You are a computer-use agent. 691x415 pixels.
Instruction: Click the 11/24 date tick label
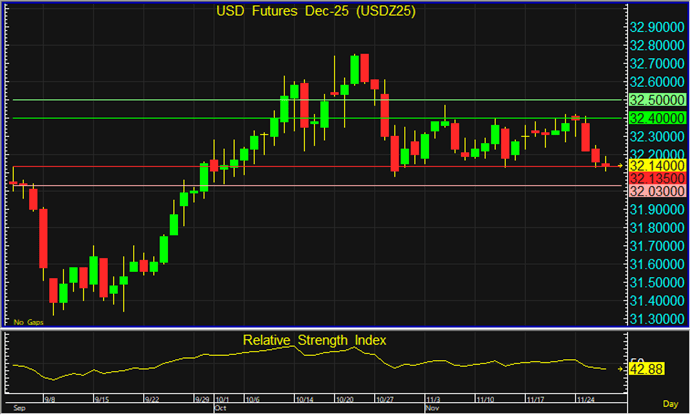584,398
